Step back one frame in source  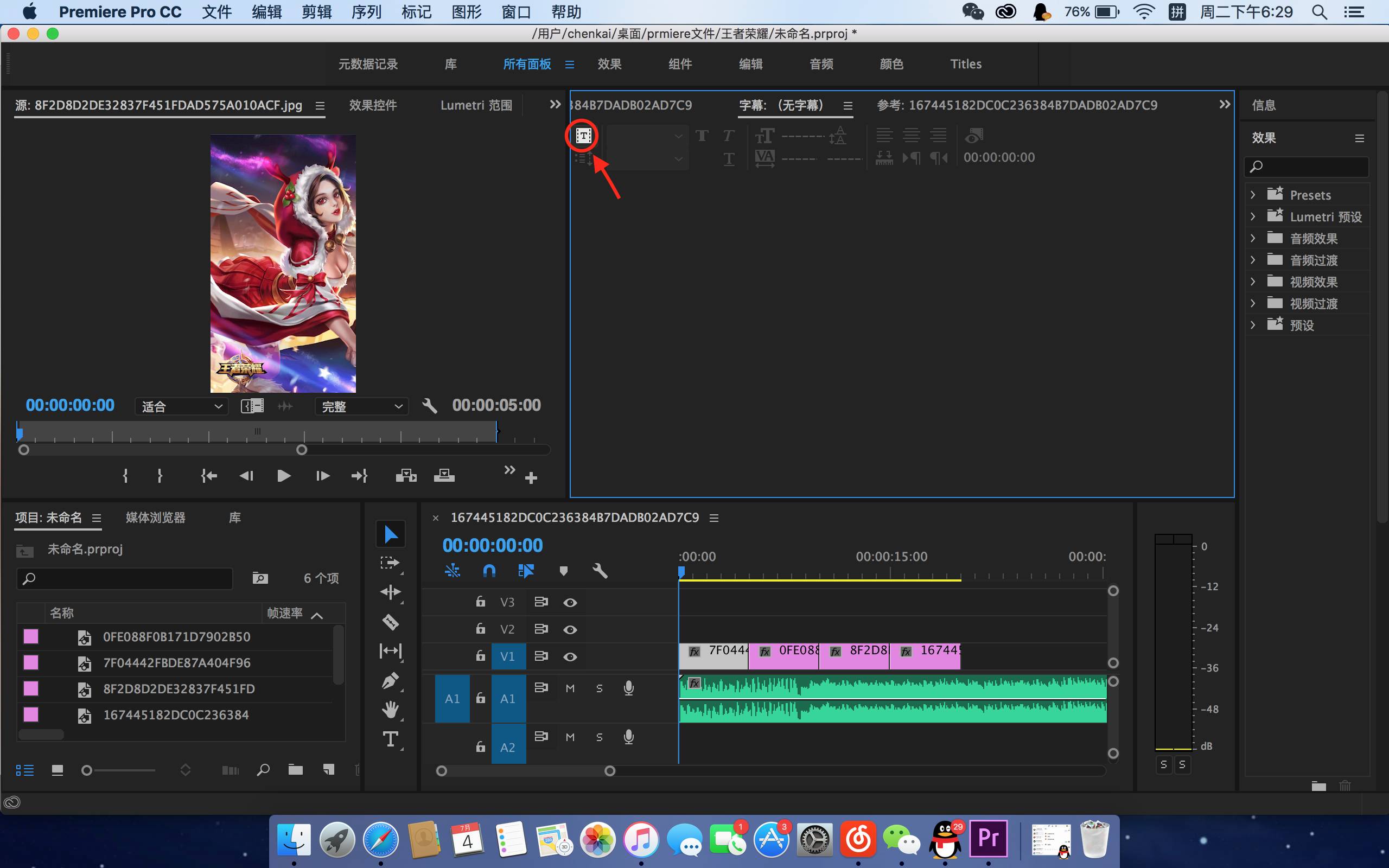pos(246,476)
